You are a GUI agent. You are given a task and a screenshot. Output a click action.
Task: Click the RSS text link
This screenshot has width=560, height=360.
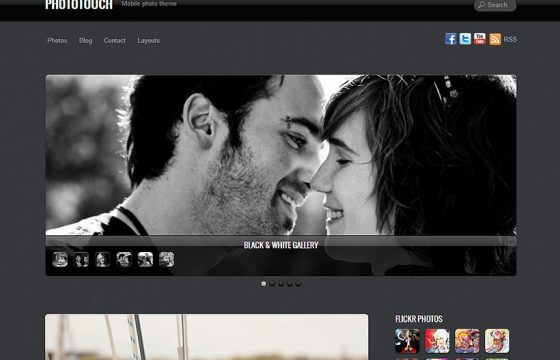pos(510,39)
